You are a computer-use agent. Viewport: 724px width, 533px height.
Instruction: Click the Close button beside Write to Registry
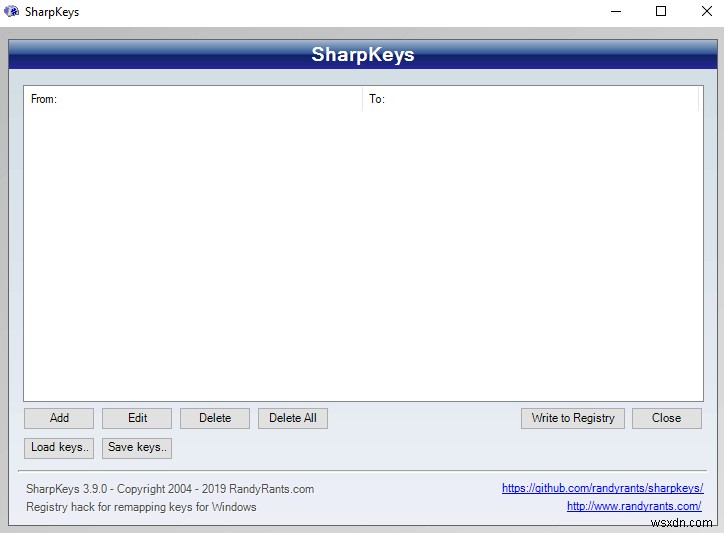click(x=667, y=418)
